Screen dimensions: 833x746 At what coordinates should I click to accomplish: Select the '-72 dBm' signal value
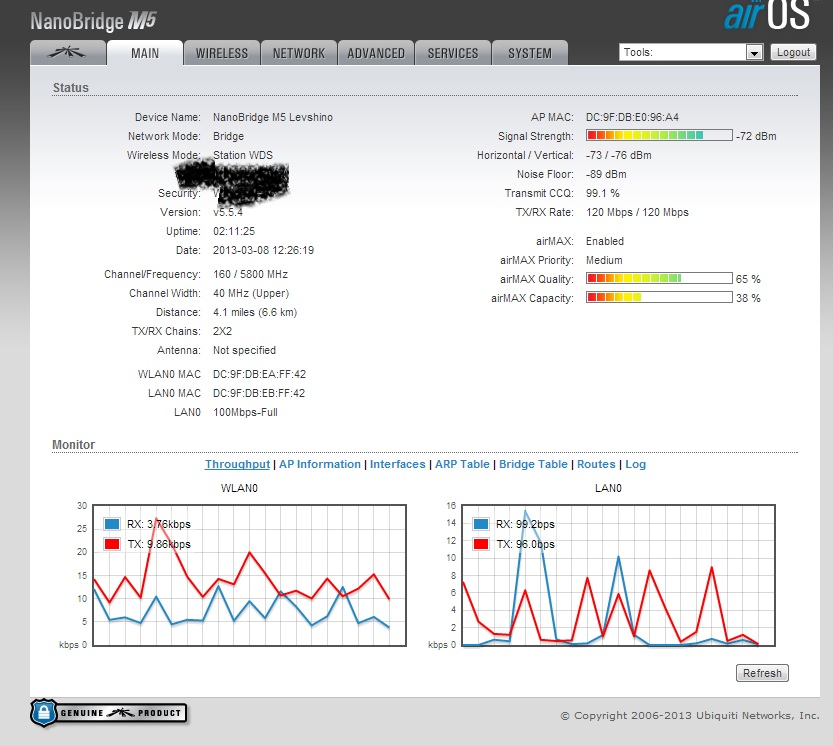click(756, 136)
